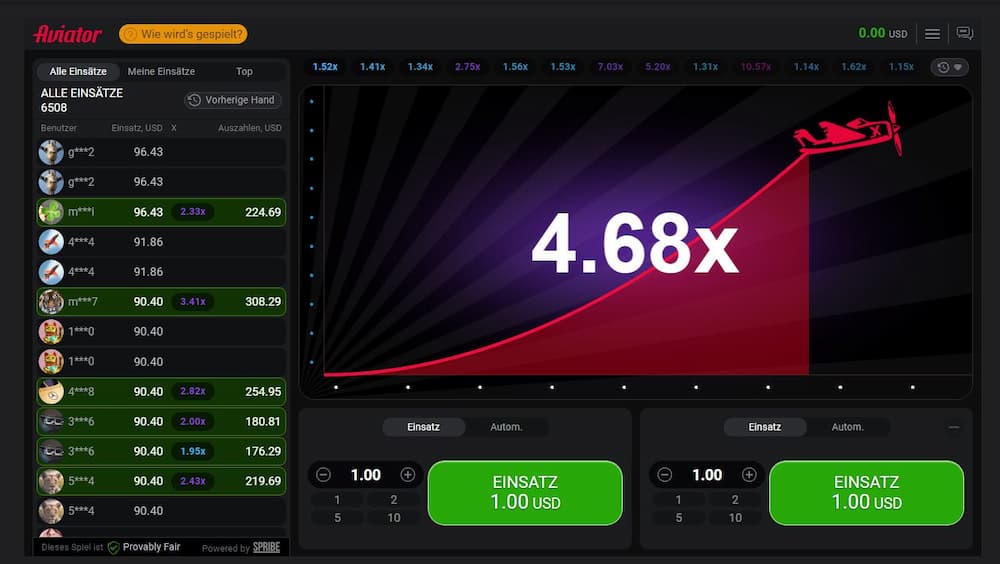Switch left panel to Autom. mode
This screenshot has width=1000, height=564.
(506, 427)
